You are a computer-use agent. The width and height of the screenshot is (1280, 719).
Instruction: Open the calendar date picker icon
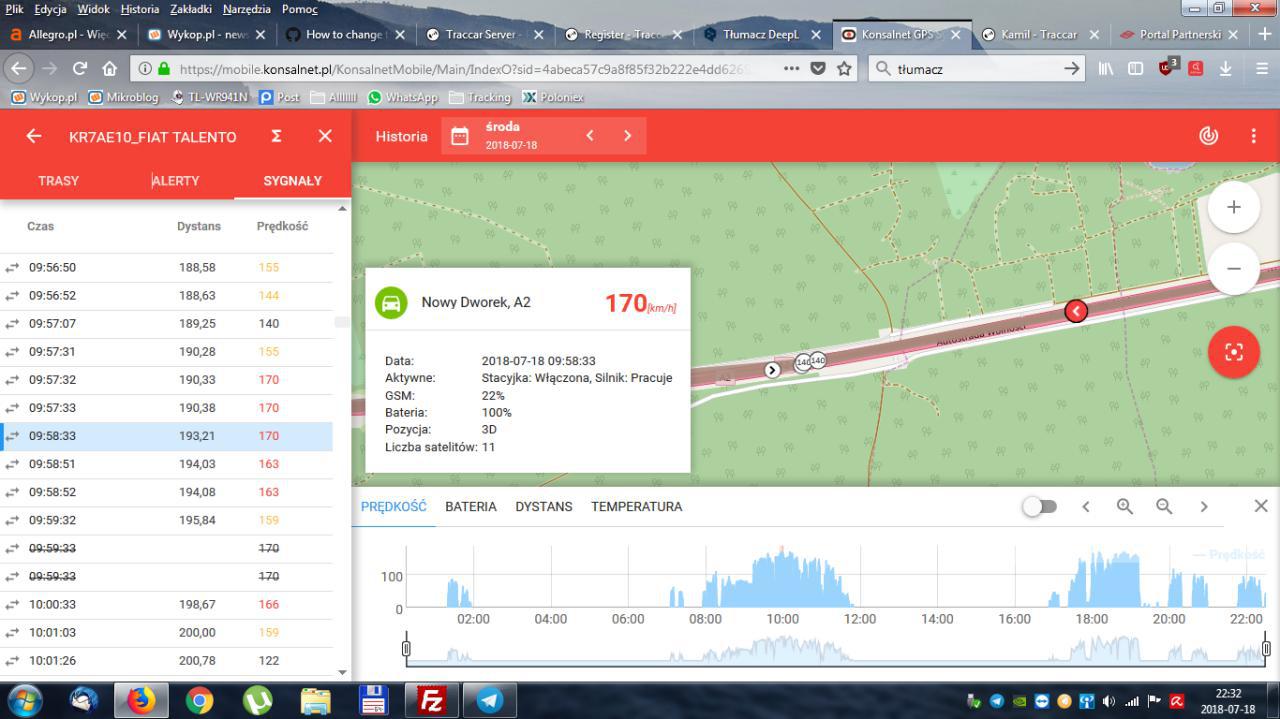tap(460, 136)
